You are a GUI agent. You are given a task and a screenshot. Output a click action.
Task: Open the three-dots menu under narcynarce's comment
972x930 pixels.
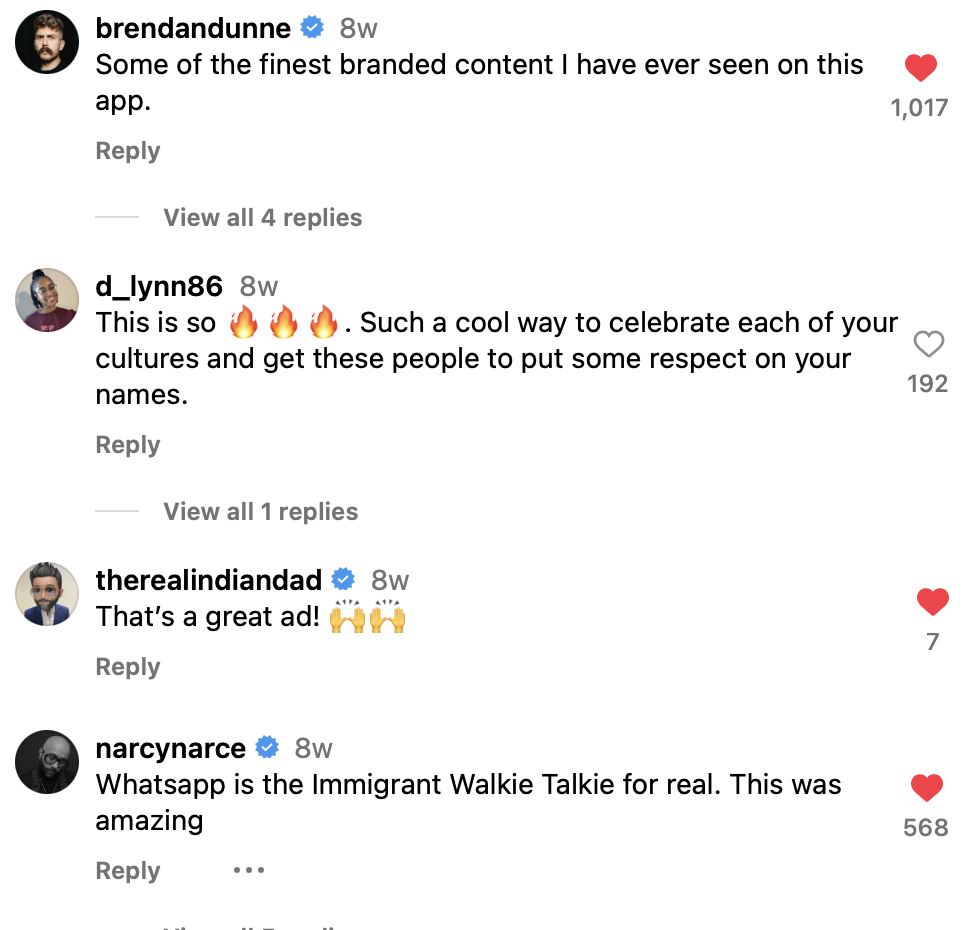pos(249,870)
